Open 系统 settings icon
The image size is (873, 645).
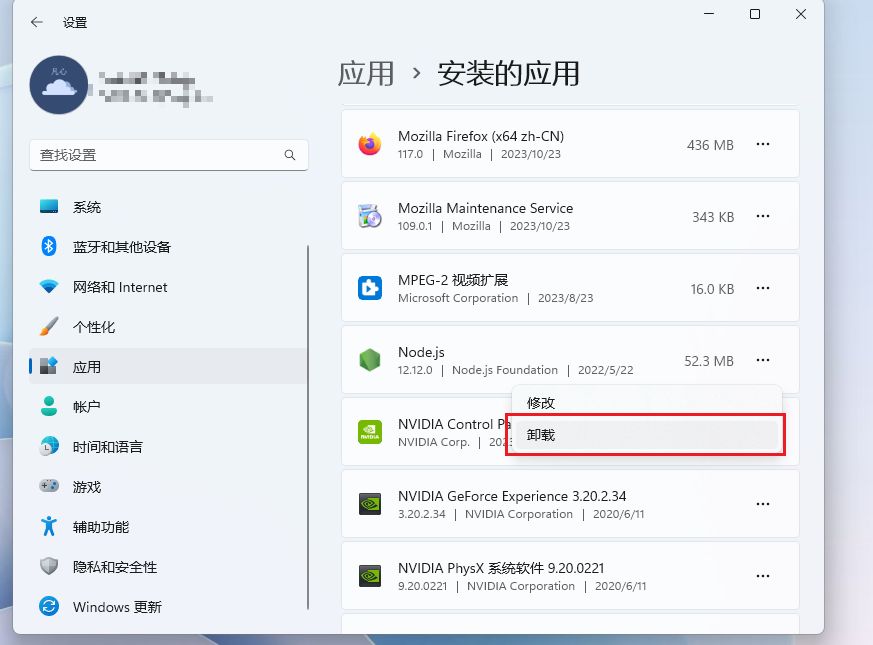[49, 207]
